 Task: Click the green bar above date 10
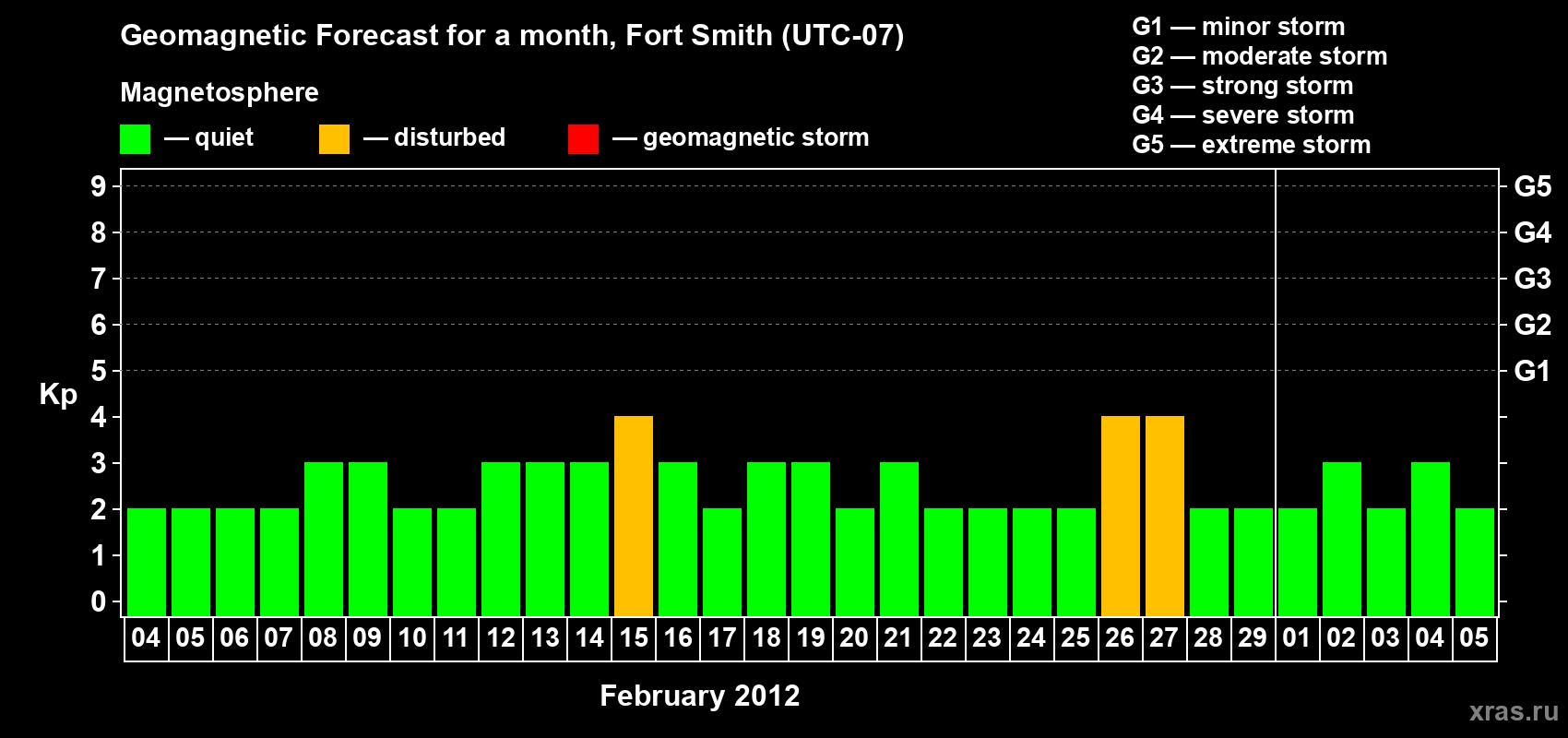click(x=412, y=562)
